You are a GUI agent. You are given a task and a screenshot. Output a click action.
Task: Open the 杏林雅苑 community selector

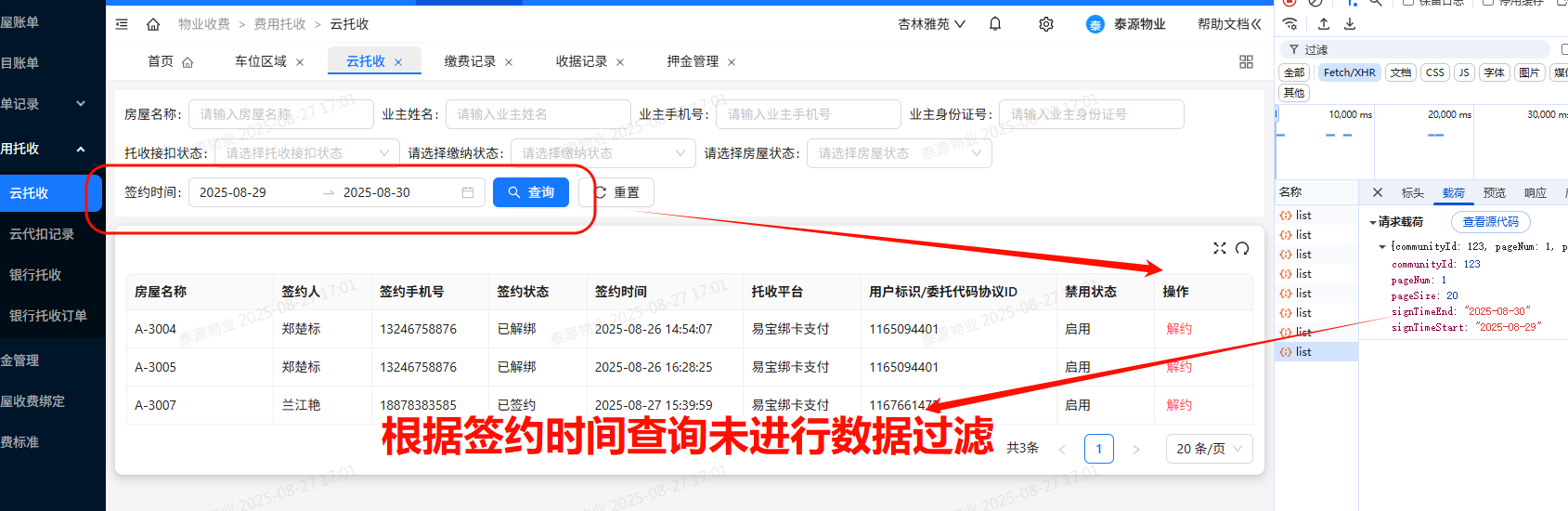click(931, 24)
